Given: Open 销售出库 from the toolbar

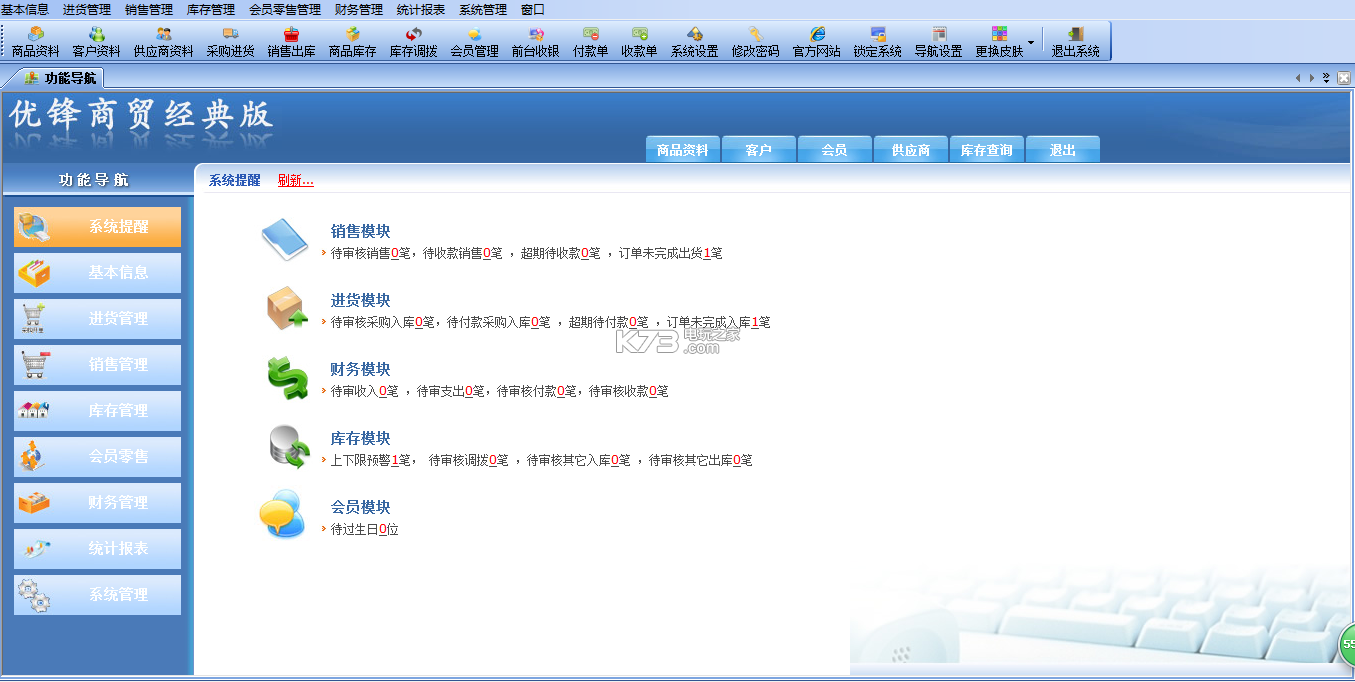Looking at the screenshot, I should tap(291, 41).
